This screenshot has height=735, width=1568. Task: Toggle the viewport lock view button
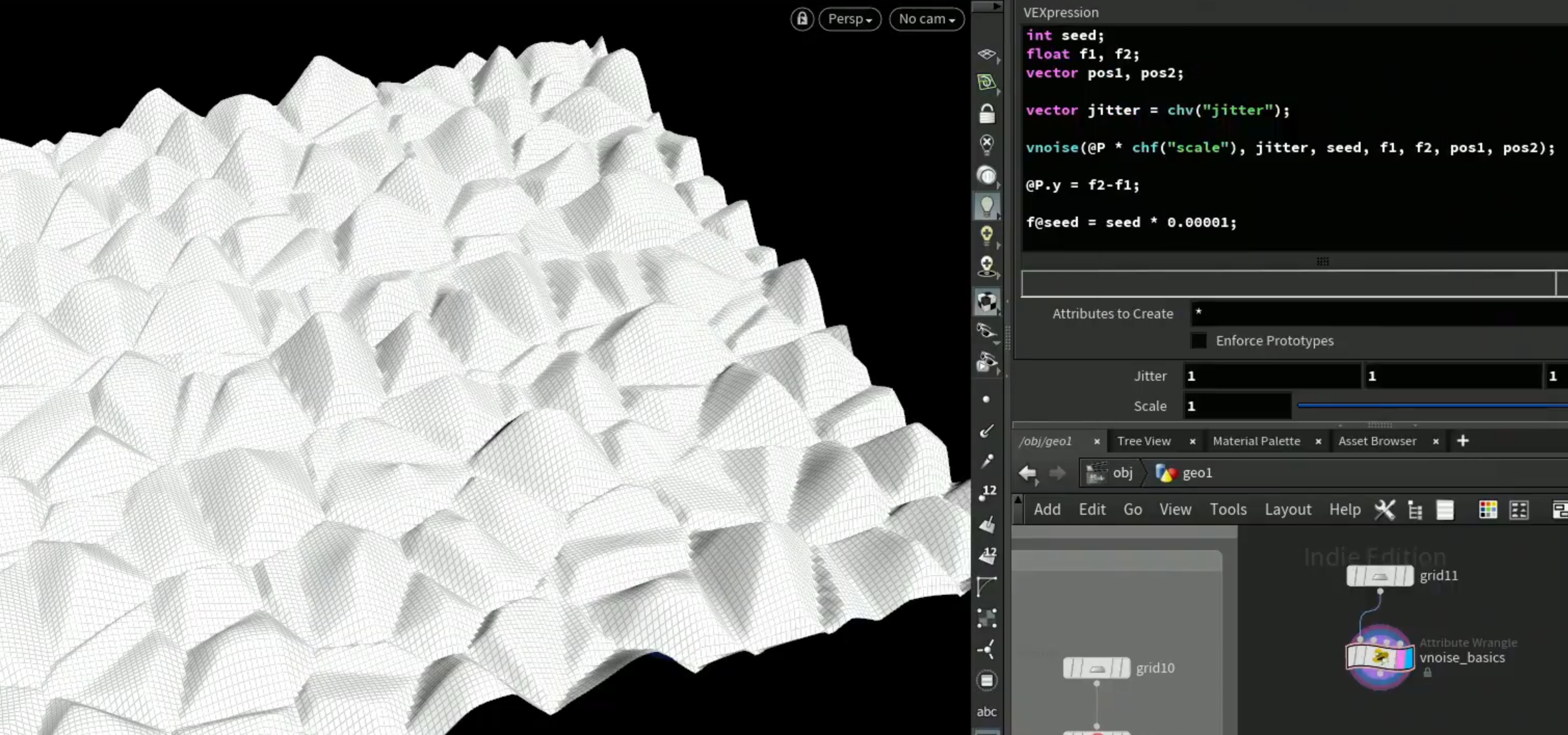pos(802,19)
